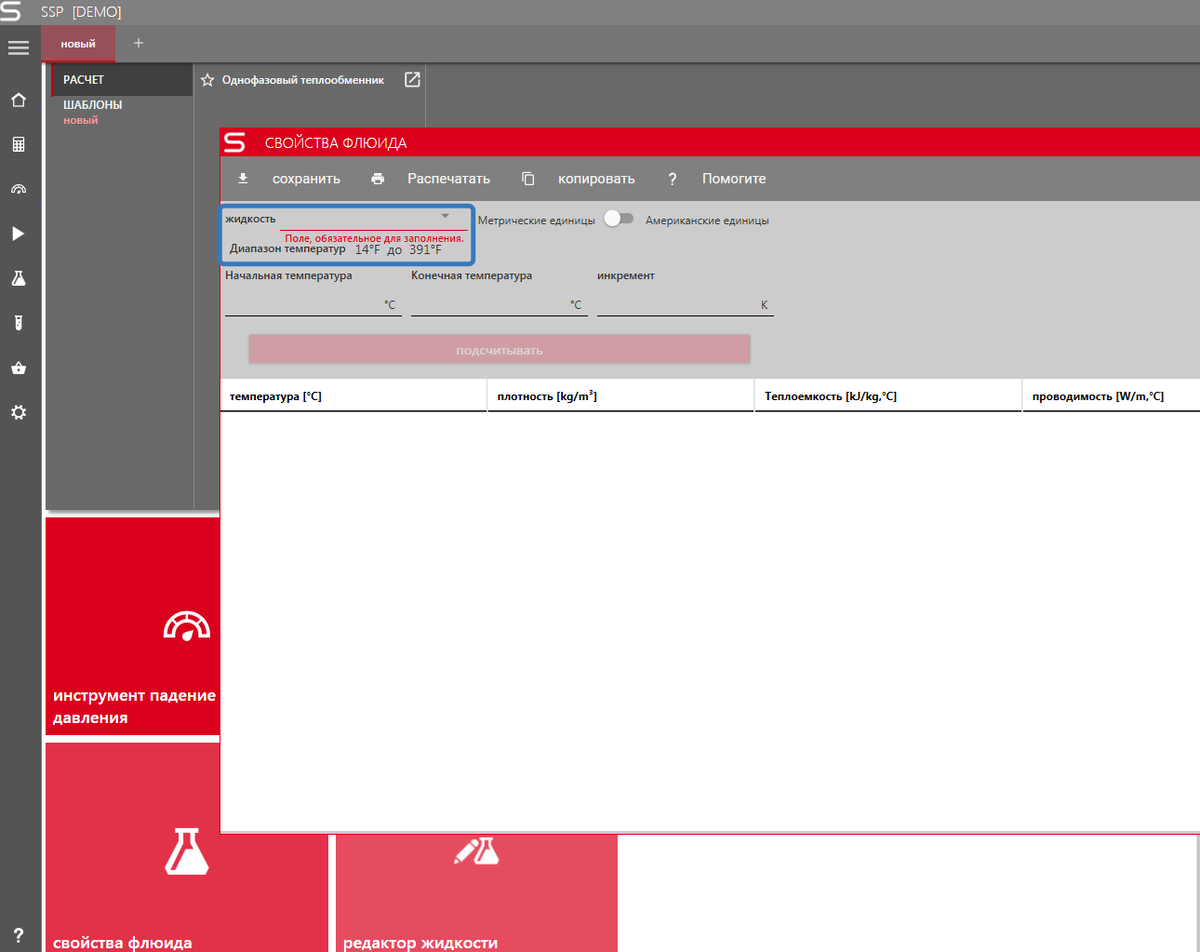Open the gauge icon in the left sidebar
Viewport: 1200px width, 952px height.
18,189
